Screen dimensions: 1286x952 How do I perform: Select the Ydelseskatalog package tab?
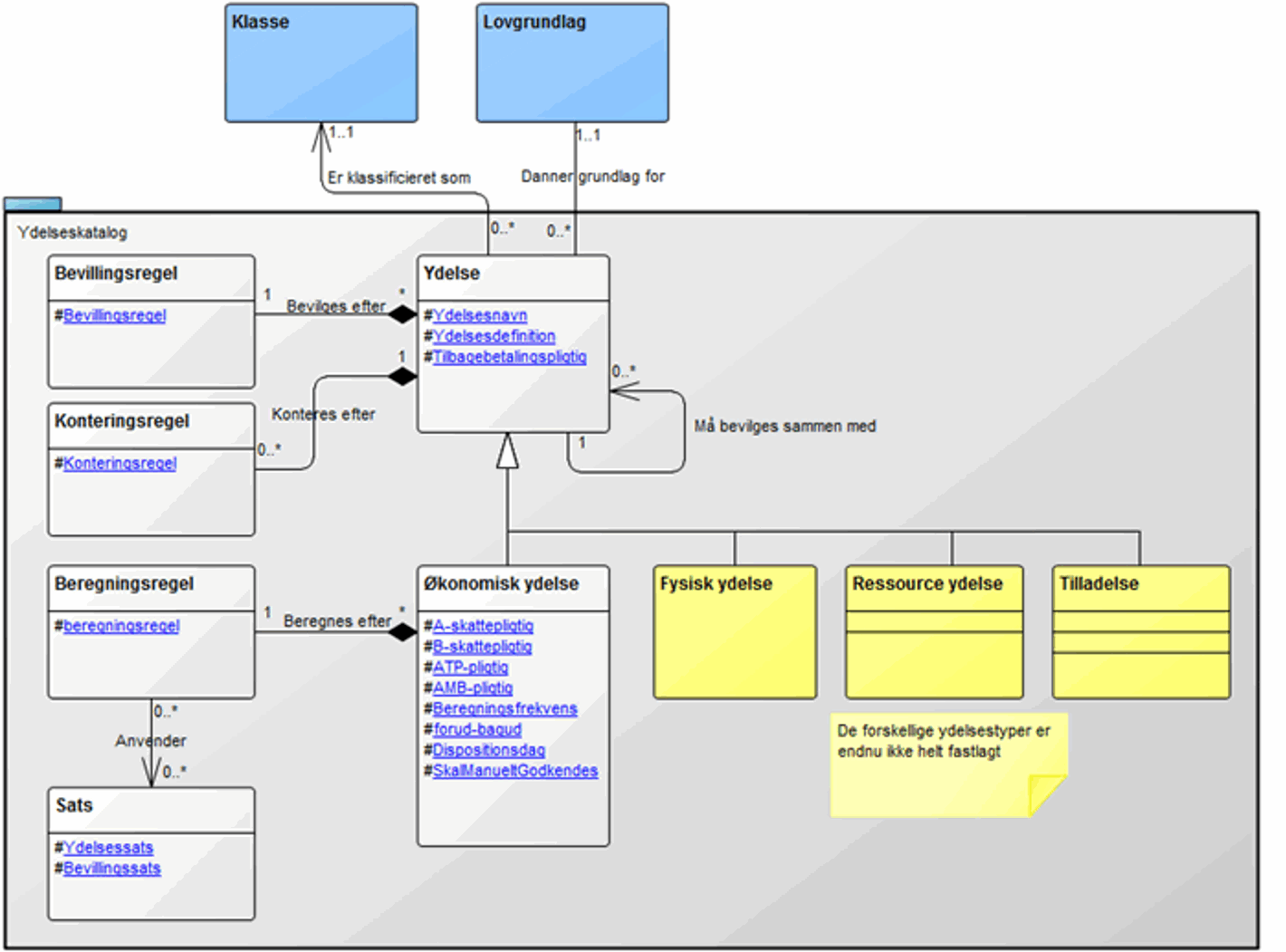pyautogui.click(x=33, y=204)
